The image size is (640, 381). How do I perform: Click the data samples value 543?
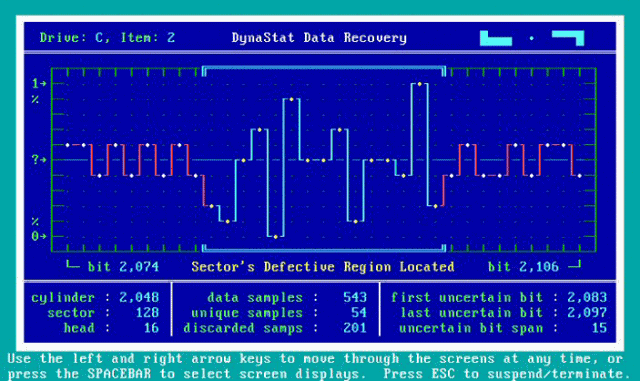tap(355, 297)
